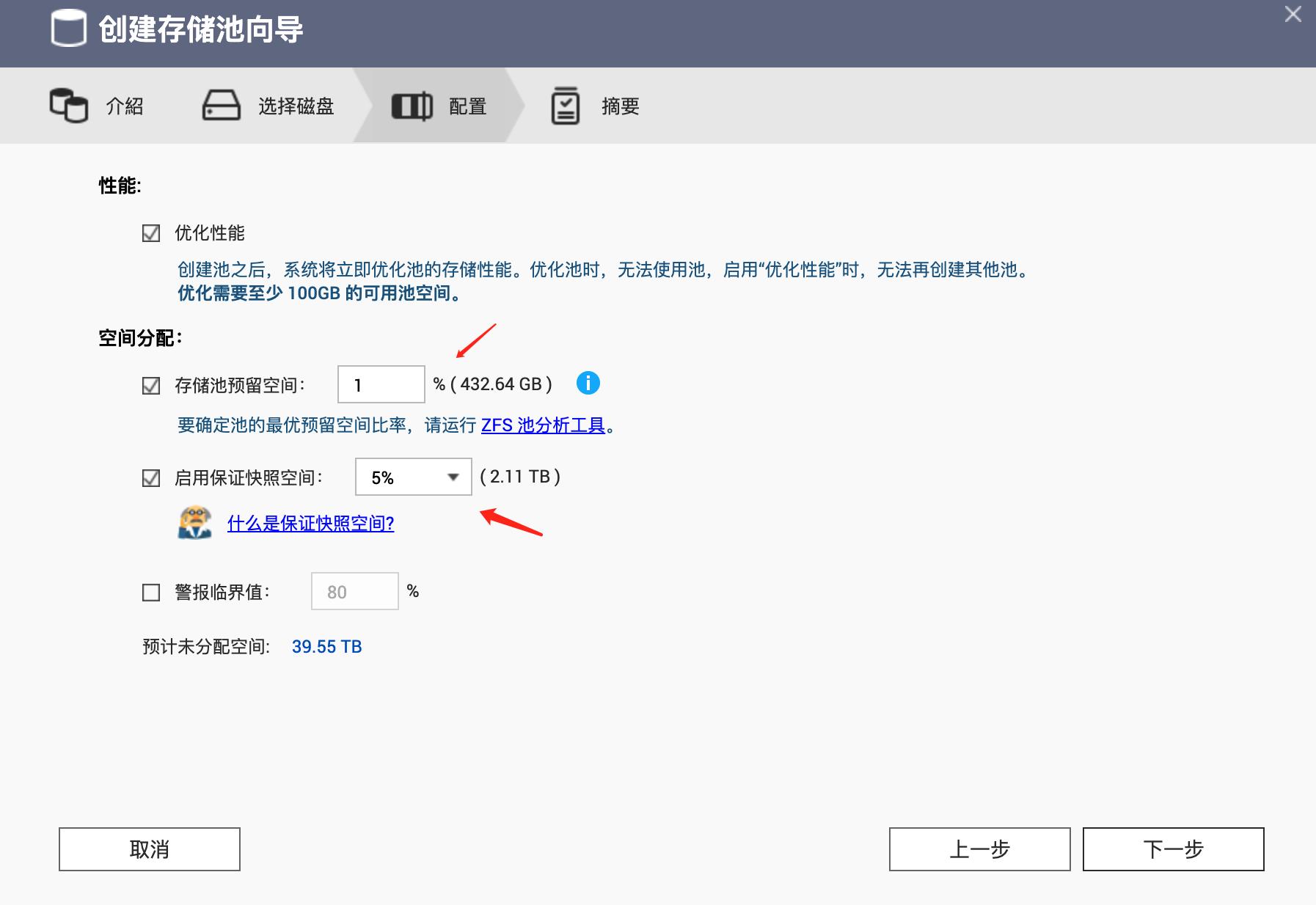Click the reserved space percentage input field

(380, 383)
